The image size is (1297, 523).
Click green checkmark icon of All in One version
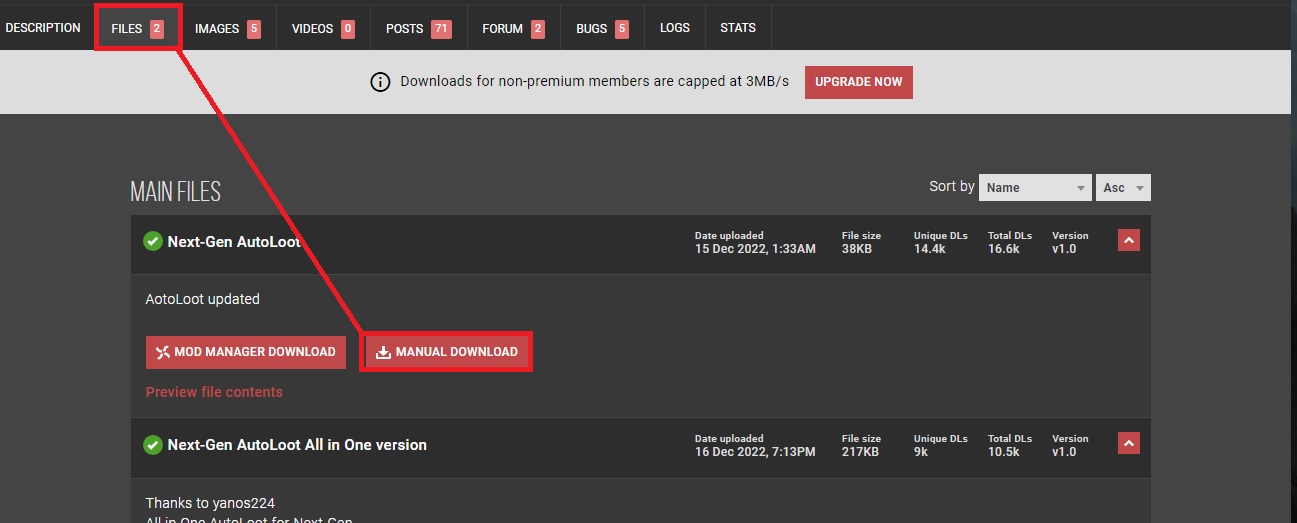coord(153,444)
